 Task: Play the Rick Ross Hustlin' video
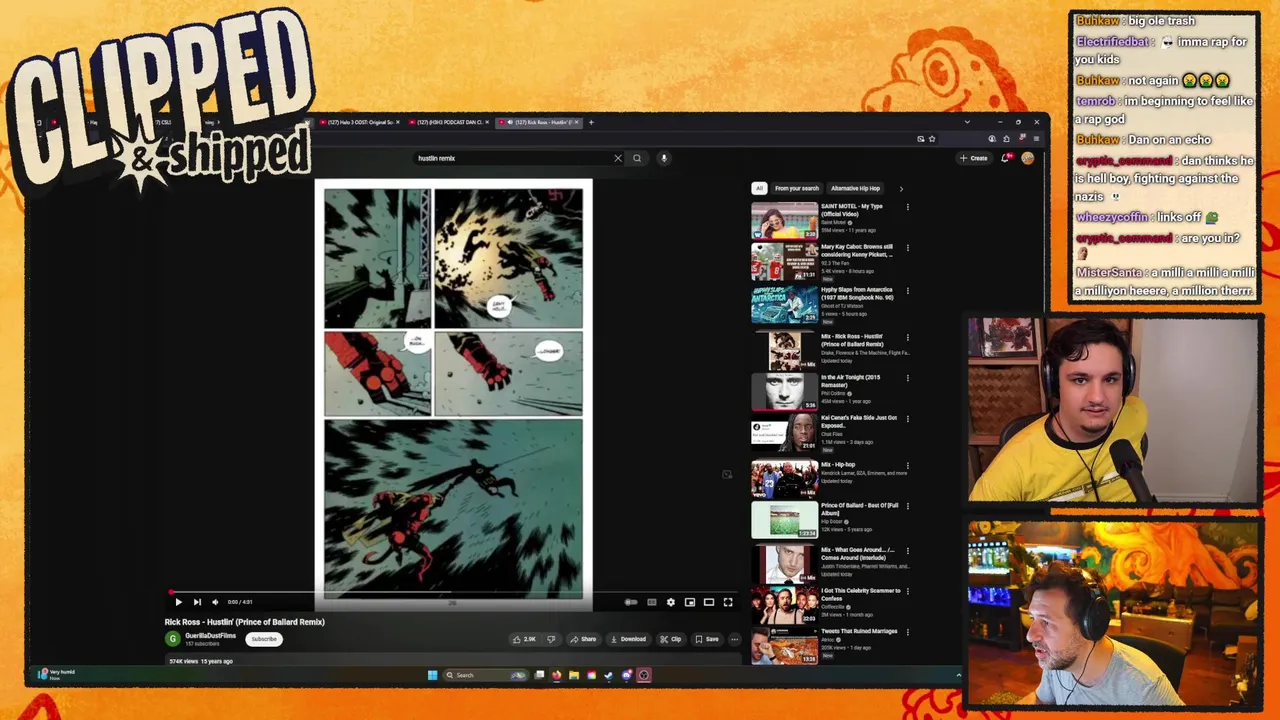(x=178, y=602)
